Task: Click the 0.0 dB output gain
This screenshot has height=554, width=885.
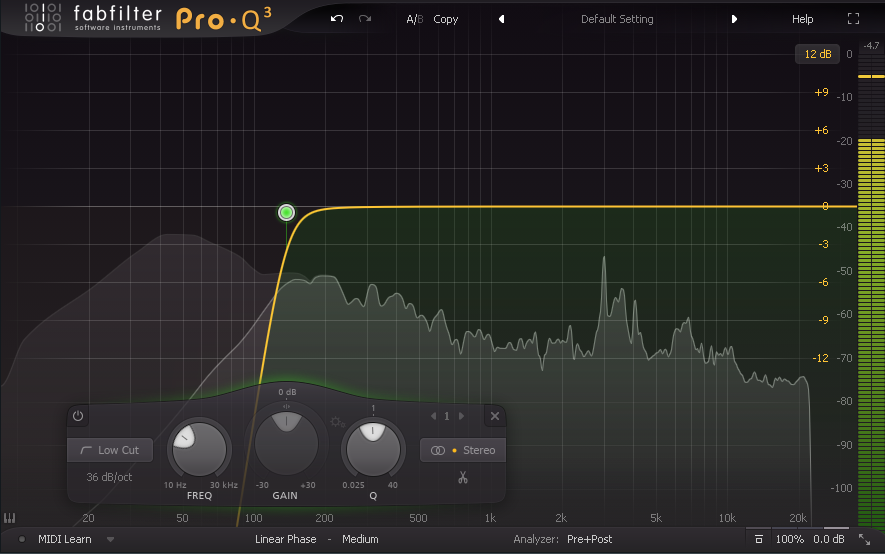Action: coord(829,539)
